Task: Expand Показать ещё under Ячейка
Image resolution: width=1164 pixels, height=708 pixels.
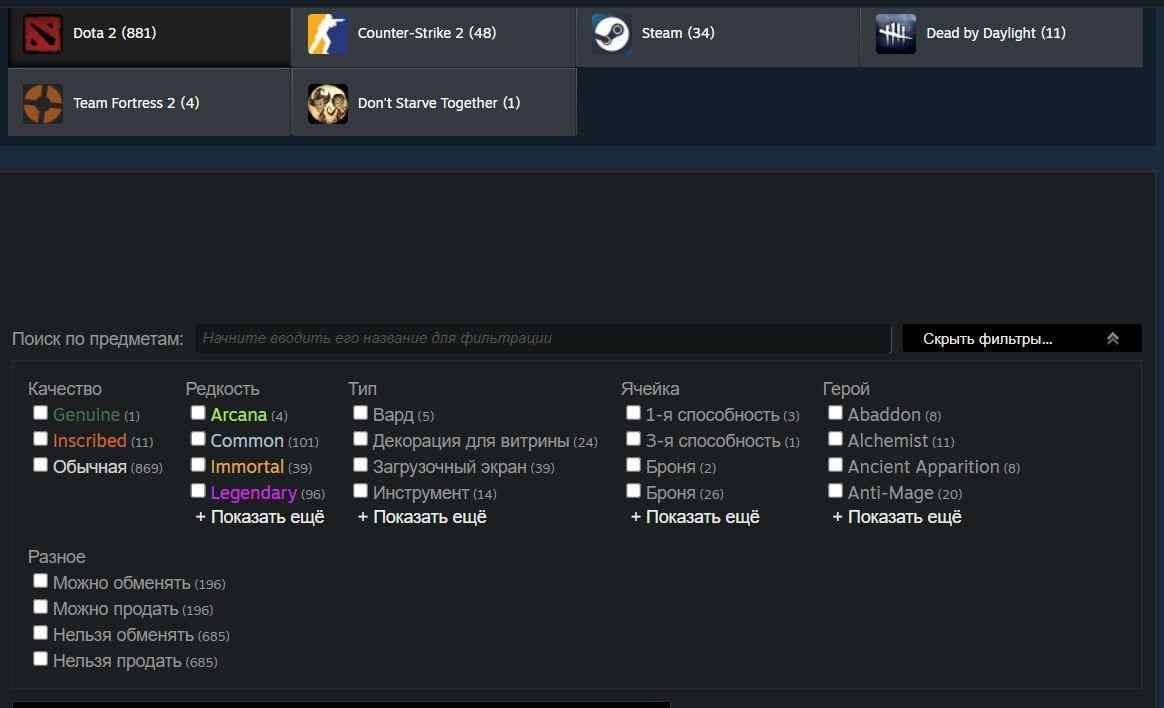Action: (695, 517)
